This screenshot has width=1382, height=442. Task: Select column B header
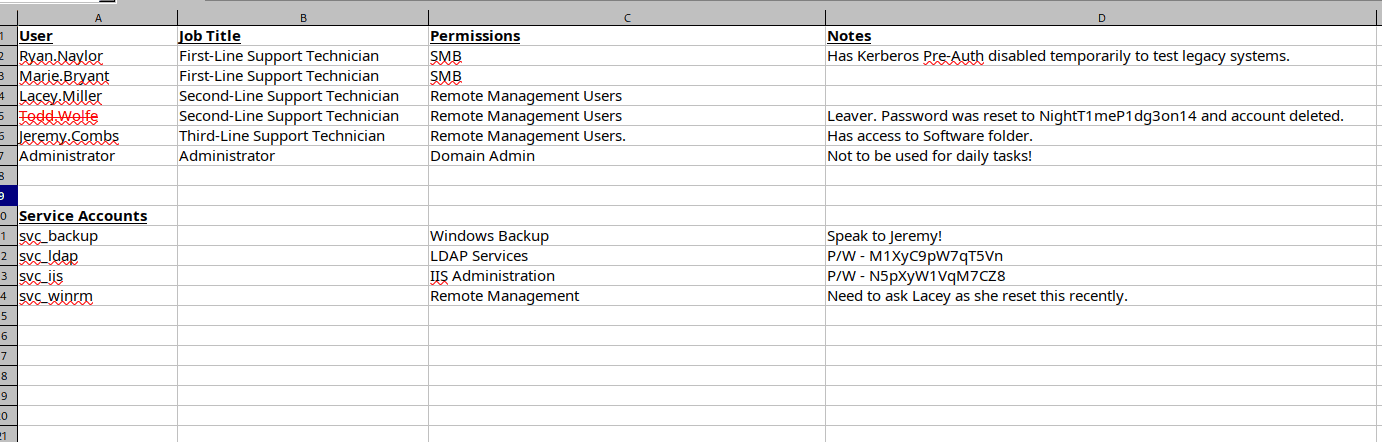pos(302,18)
